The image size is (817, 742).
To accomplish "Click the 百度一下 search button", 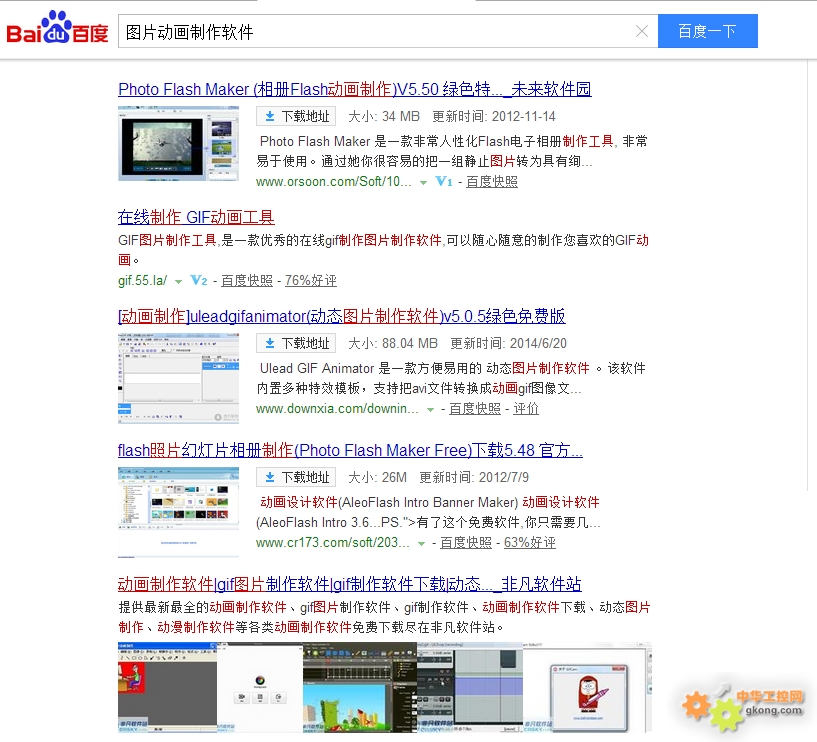I will pyautogui.click(x=708, y=31).
